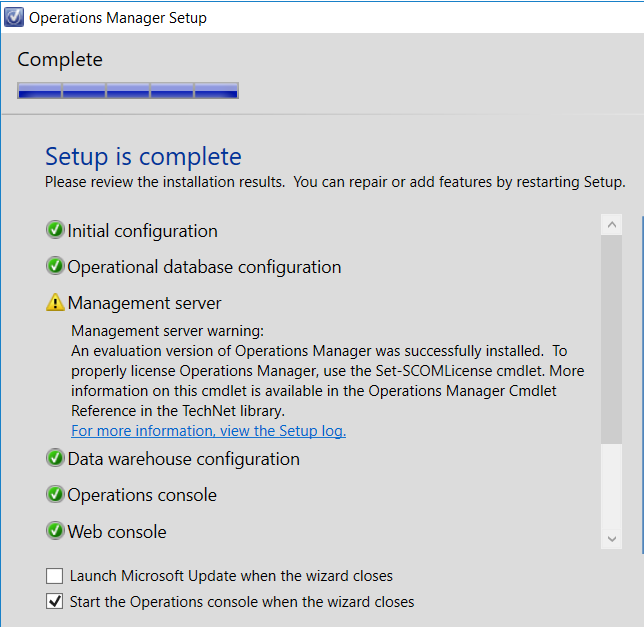644x627 pixels.
Task: Click the green check beside Web console
Action: [55, 531]
